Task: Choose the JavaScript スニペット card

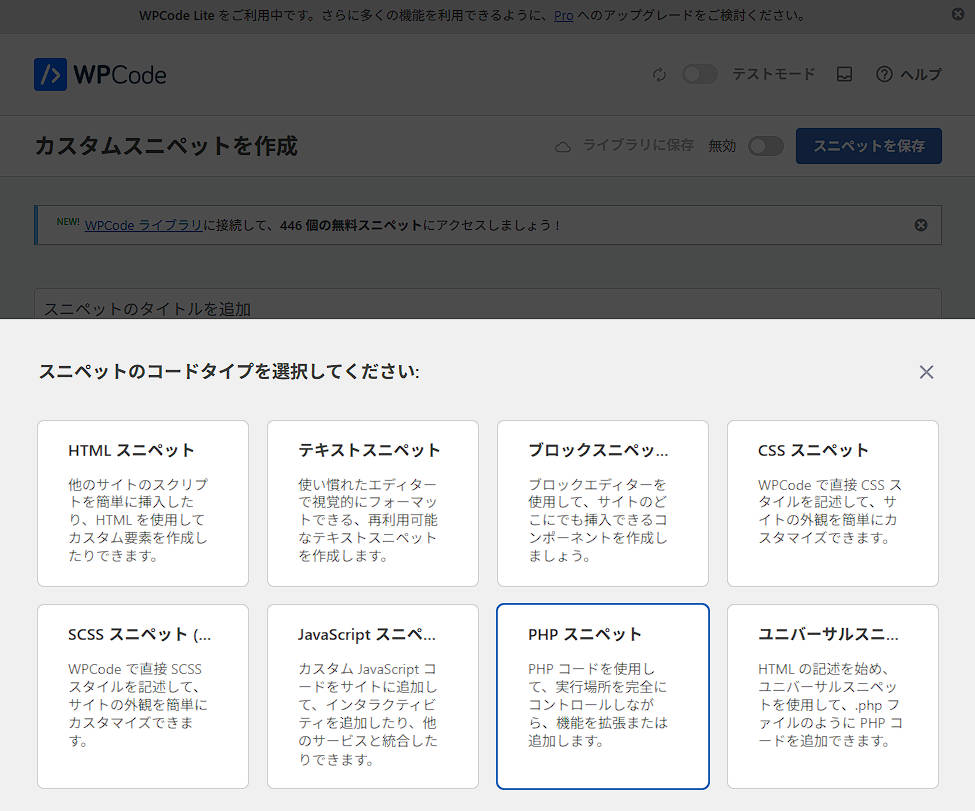Action: 372,696
